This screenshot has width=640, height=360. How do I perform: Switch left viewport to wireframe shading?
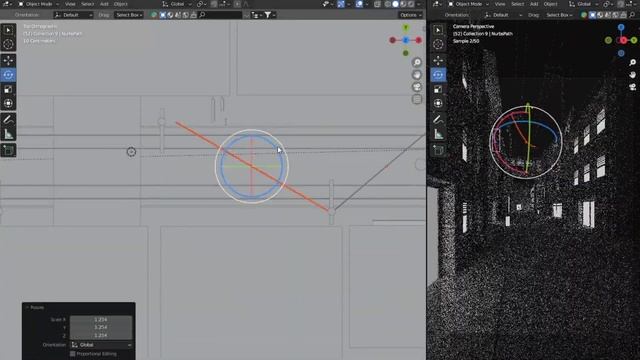click(x=388, y=4)
